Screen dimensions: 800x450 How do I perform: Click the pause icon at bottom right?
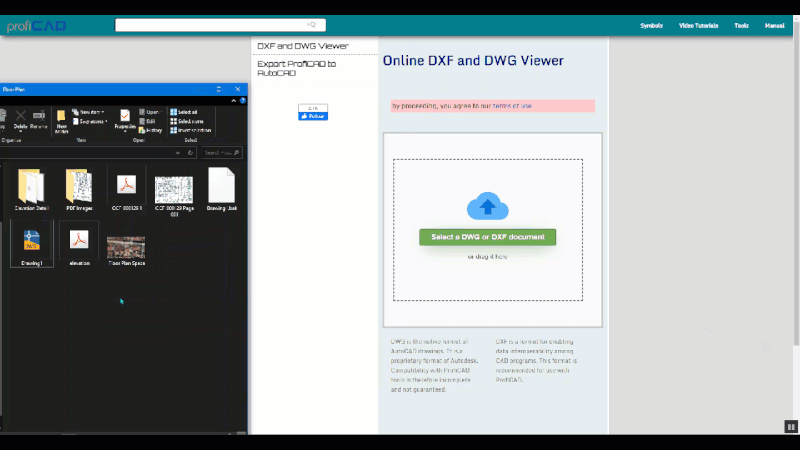[x=791, y=426]
